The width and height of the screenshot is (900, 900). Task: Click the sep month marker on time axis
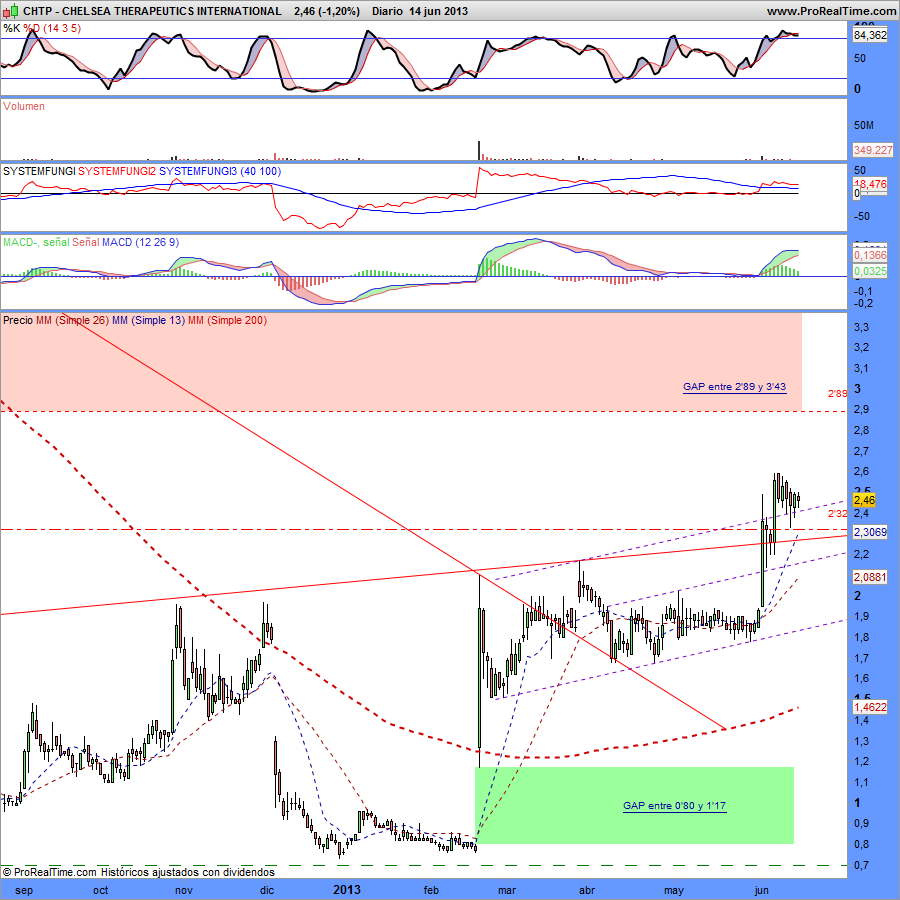click(x=24, y=890)
